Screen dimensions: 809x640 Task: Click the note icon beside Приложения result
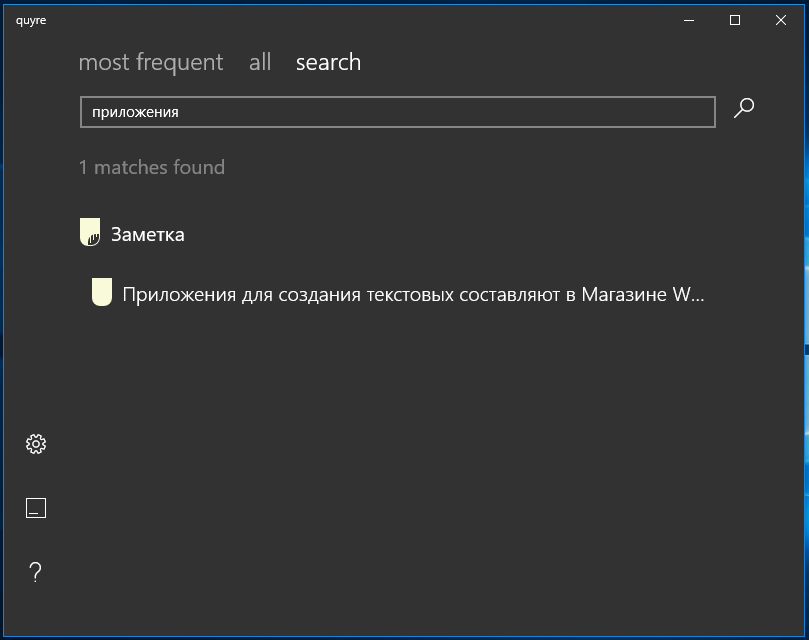pyautogui.click(x=102, y=292)
